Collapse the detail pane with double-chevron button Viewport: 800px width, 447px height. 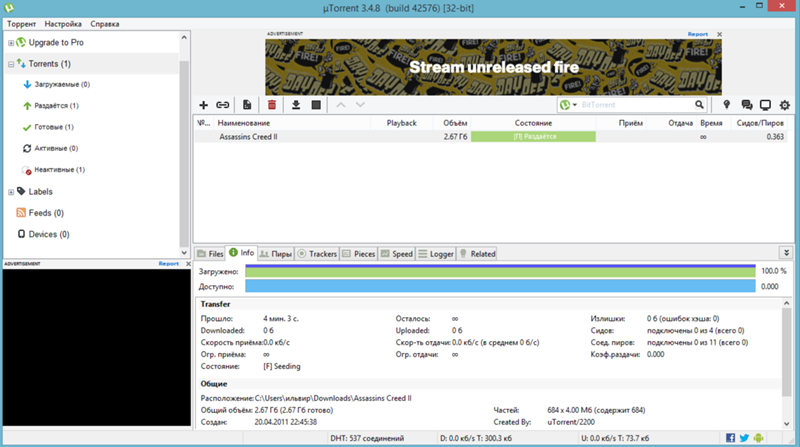[786, 254]
